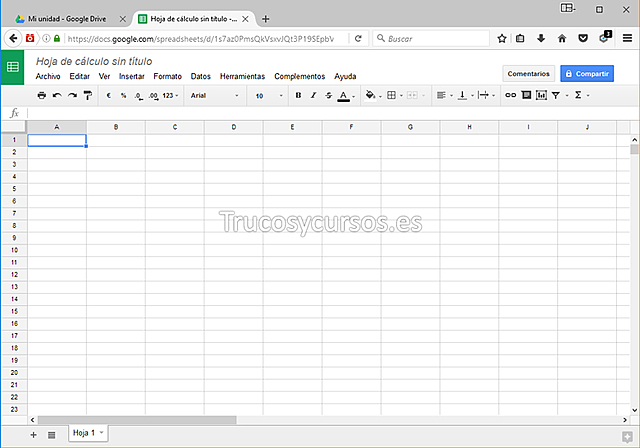640x448 pixels.
Task: Insert a comment
Action: pos(526,95)
